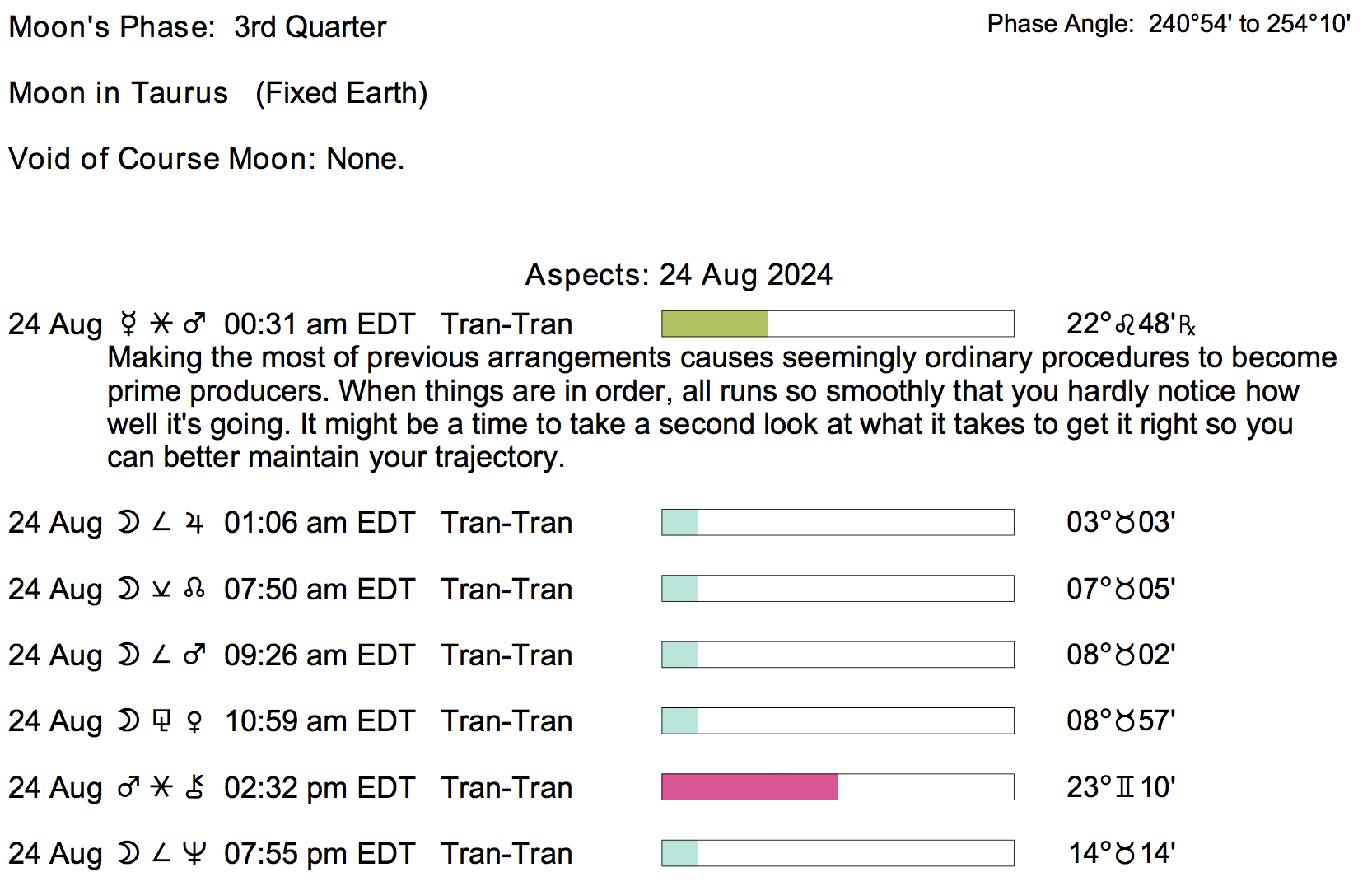
Task: Click the Mars glyph in the 09:26 am row
Action: coord(194,655)
